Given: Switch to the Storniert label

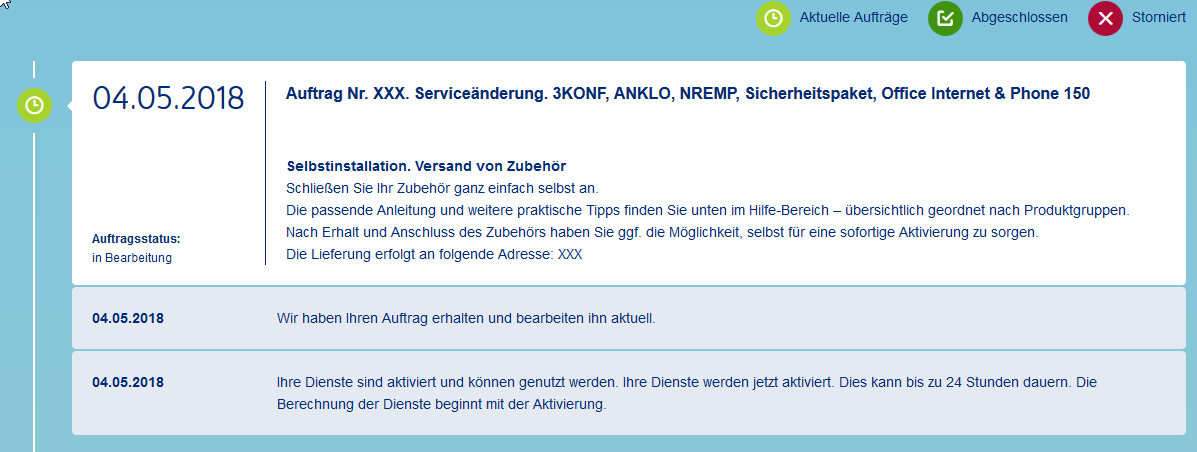Looking at the screenshot, I should tap(1158, 18).
